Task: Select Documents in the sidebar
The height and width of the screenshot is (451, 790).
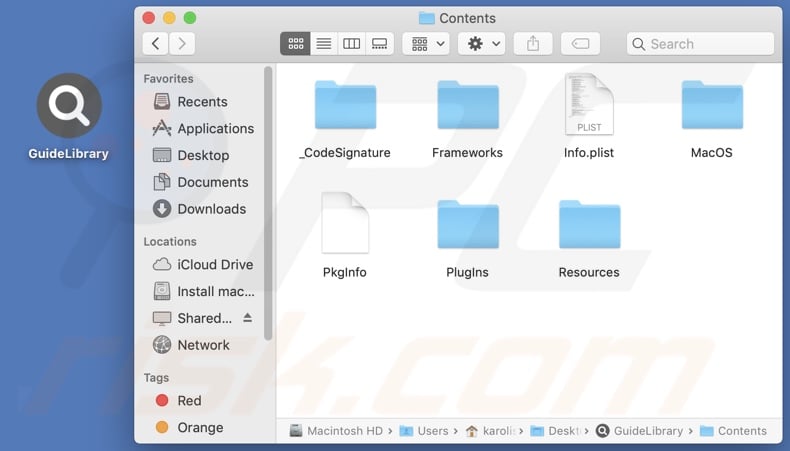Action: tap(201, 182)
